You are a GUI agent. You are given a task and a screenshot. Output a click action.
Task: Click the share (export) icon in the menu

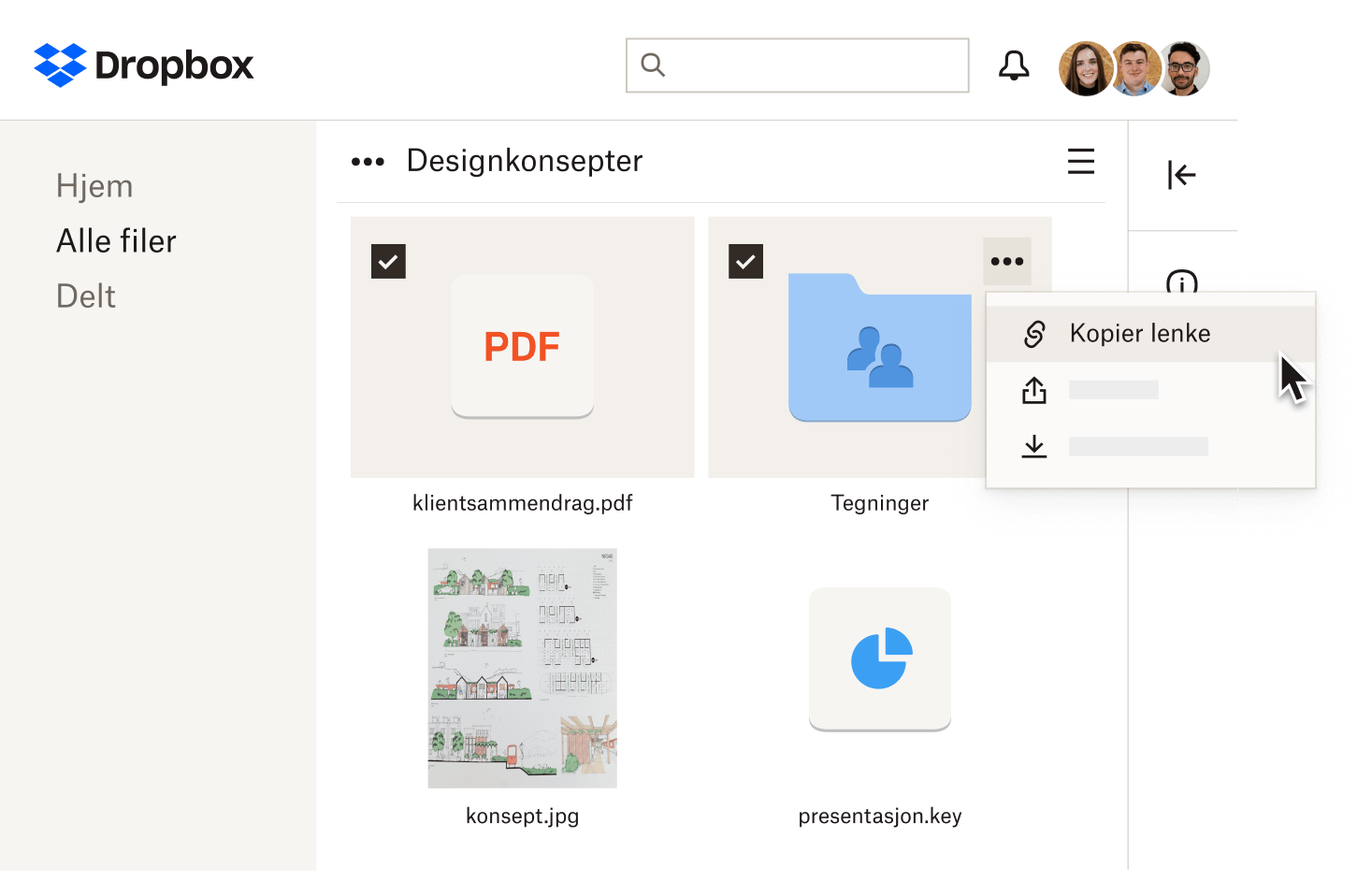1034,390
